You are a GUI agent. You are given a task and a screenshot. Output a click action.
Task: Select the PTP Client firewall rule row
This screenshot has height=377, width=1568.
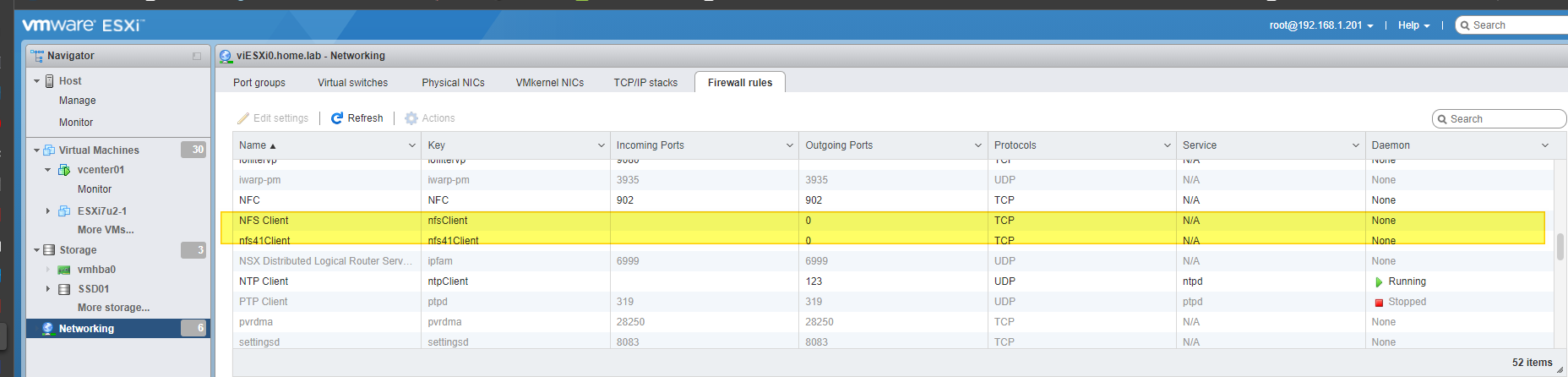pos(893,302)
